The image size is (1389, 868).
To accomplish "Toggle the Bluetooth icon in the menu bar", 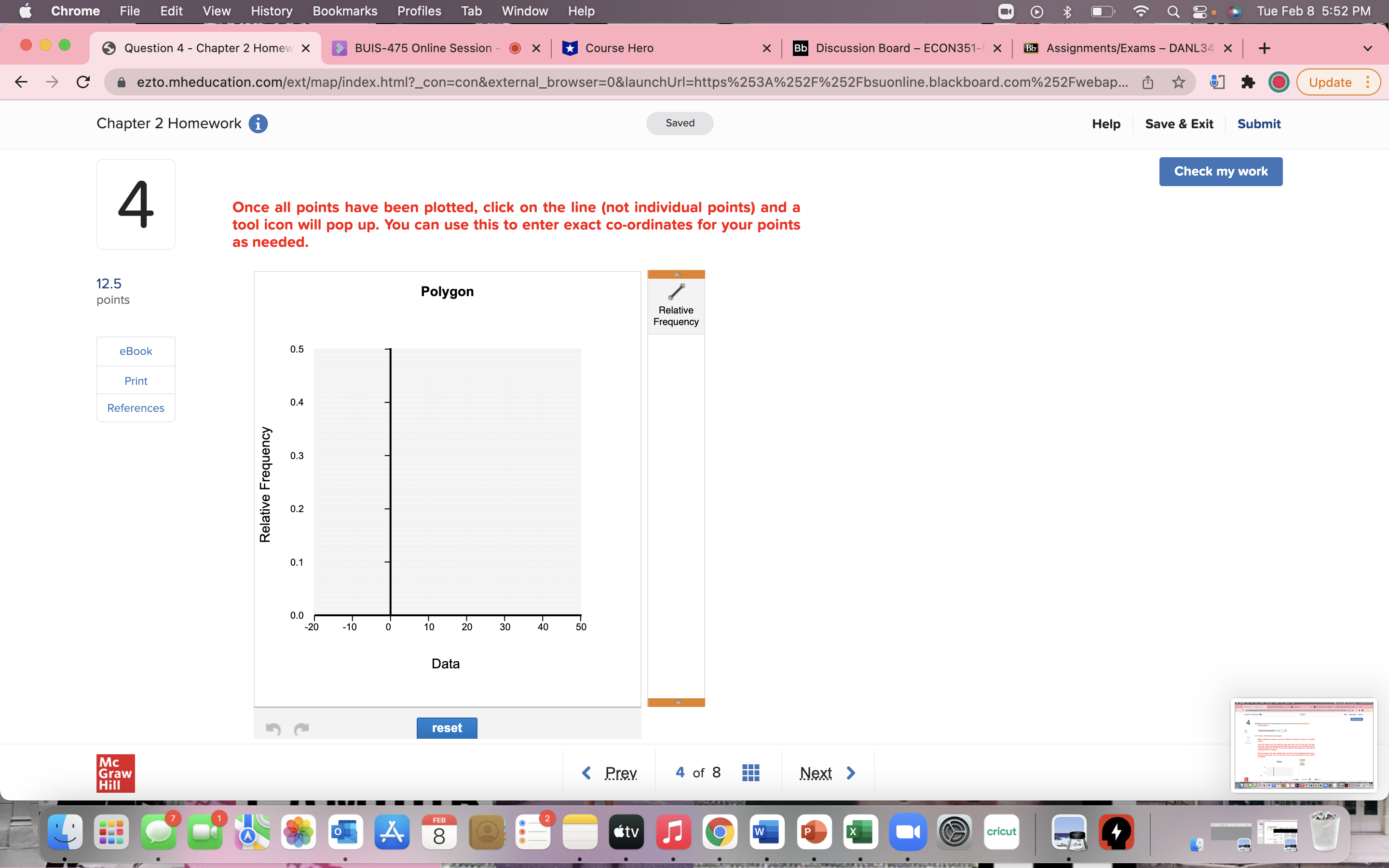I will [x=1067, y=11].
